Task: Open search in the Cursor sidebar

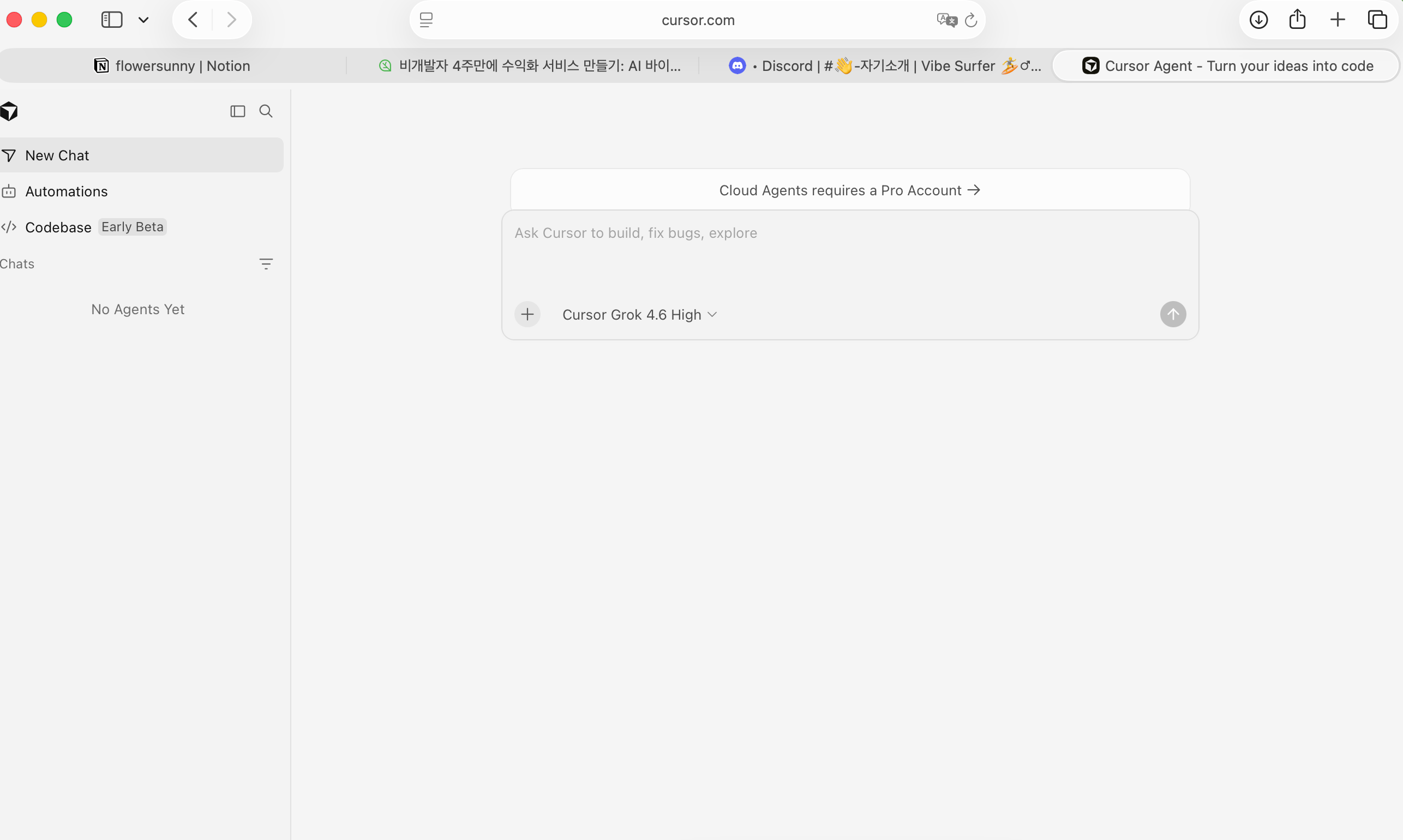Action: tap(266, 111)
